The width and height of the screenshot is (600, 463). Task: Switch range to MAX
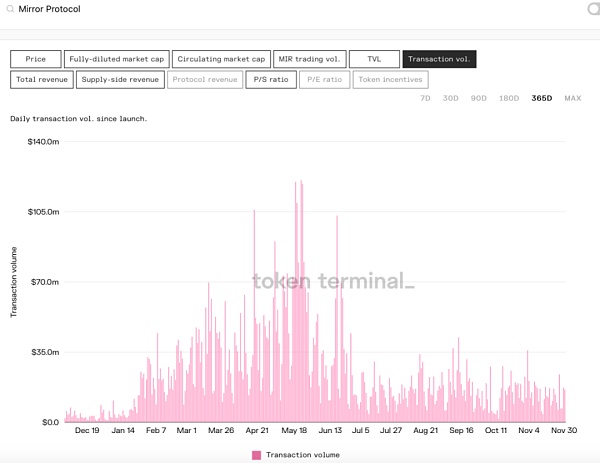[x=572, y=98]
